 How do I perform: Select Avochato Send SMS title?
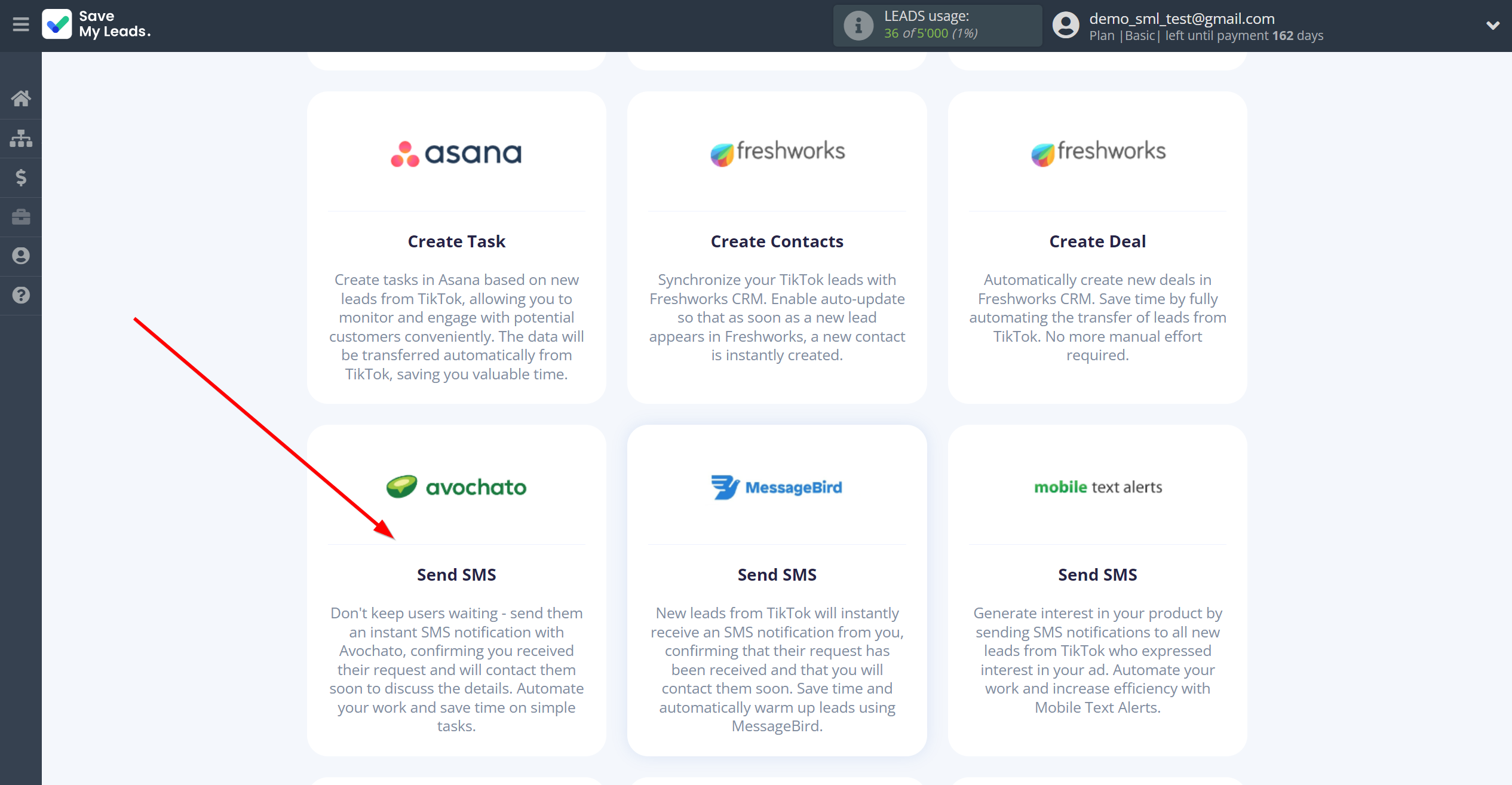(x=456, y=575)
